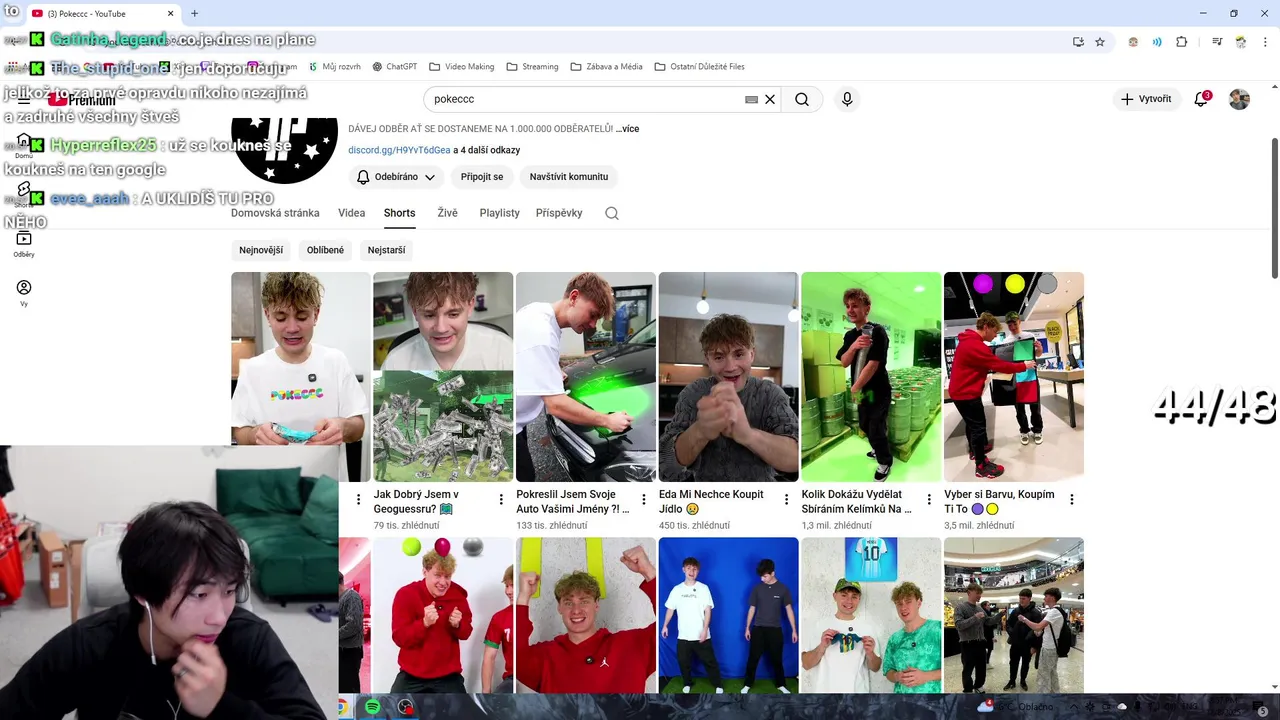This screenshot has width=1280, height=720.
Task: Open the Můj rozvrh bookmark
Action: coord(334,67)
